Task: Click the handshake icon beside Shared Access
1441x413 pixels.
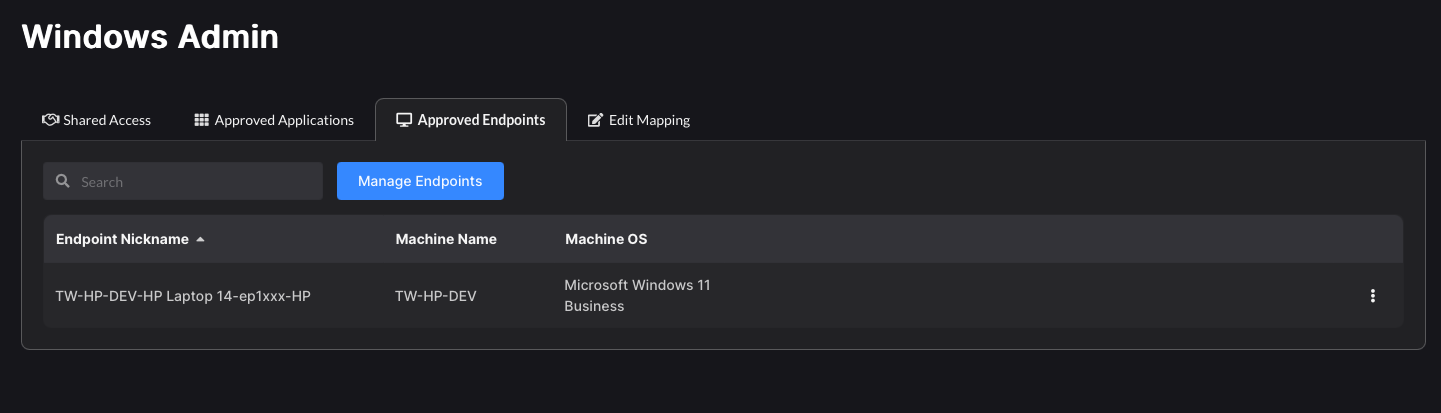Action: (x=50, y=120)
